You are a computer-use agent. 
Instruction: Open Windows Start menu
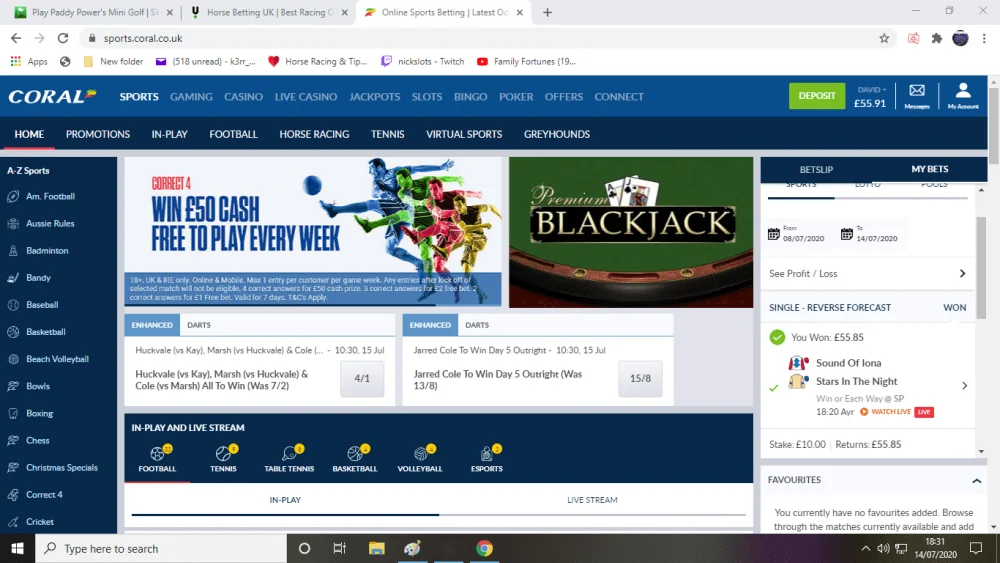pyautogui.click(x=17, y=548)
